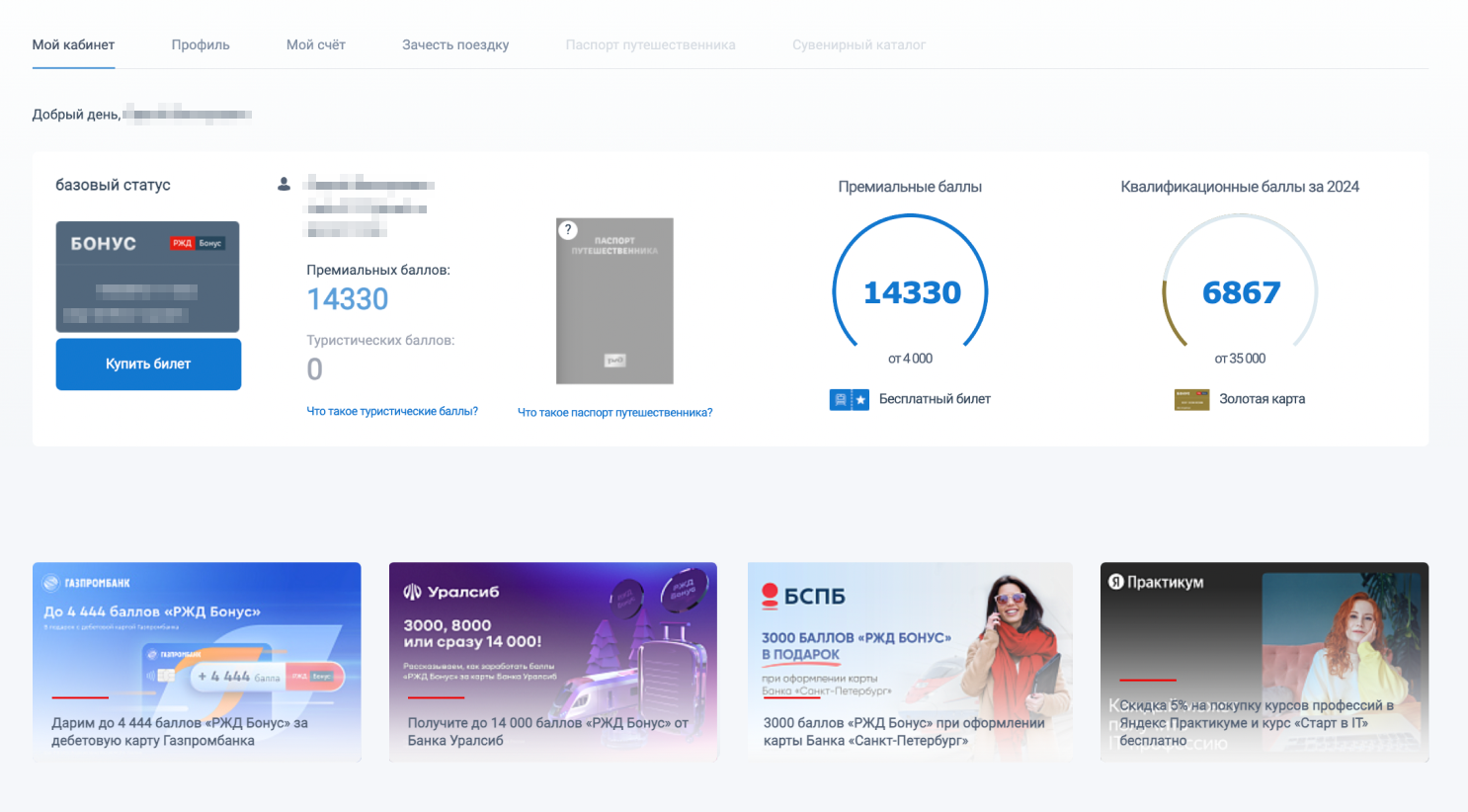Click the Премиальные баллы gauge heading

coord(910,187)
